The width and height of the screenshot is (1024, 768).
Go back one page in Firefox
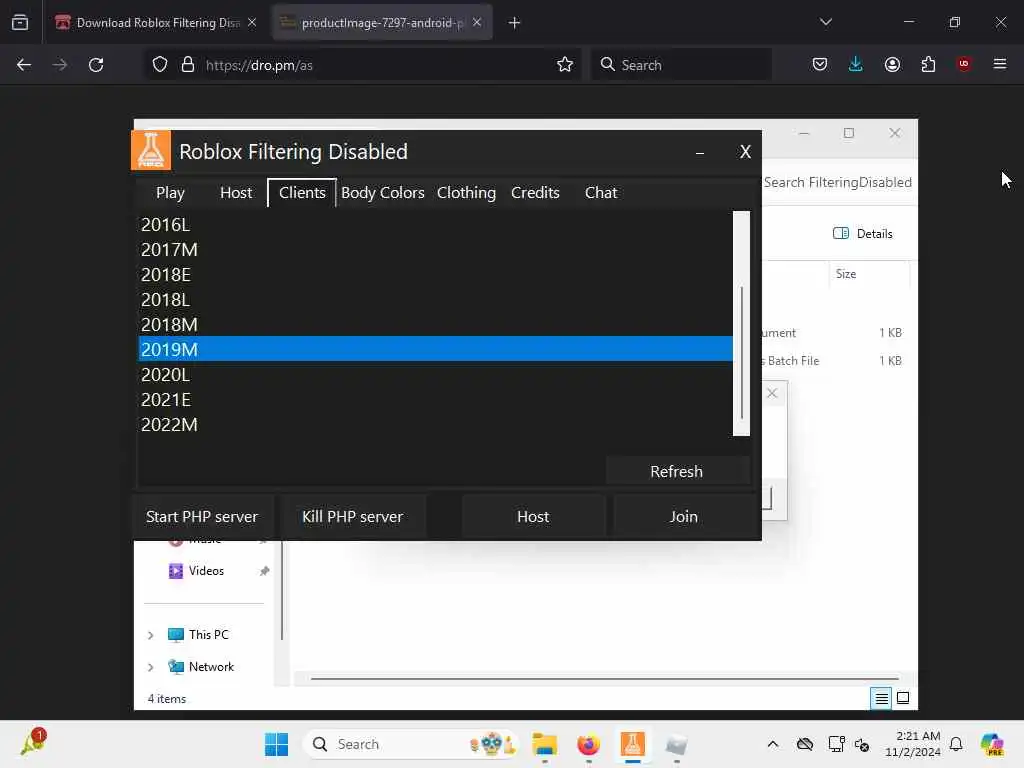24,65
